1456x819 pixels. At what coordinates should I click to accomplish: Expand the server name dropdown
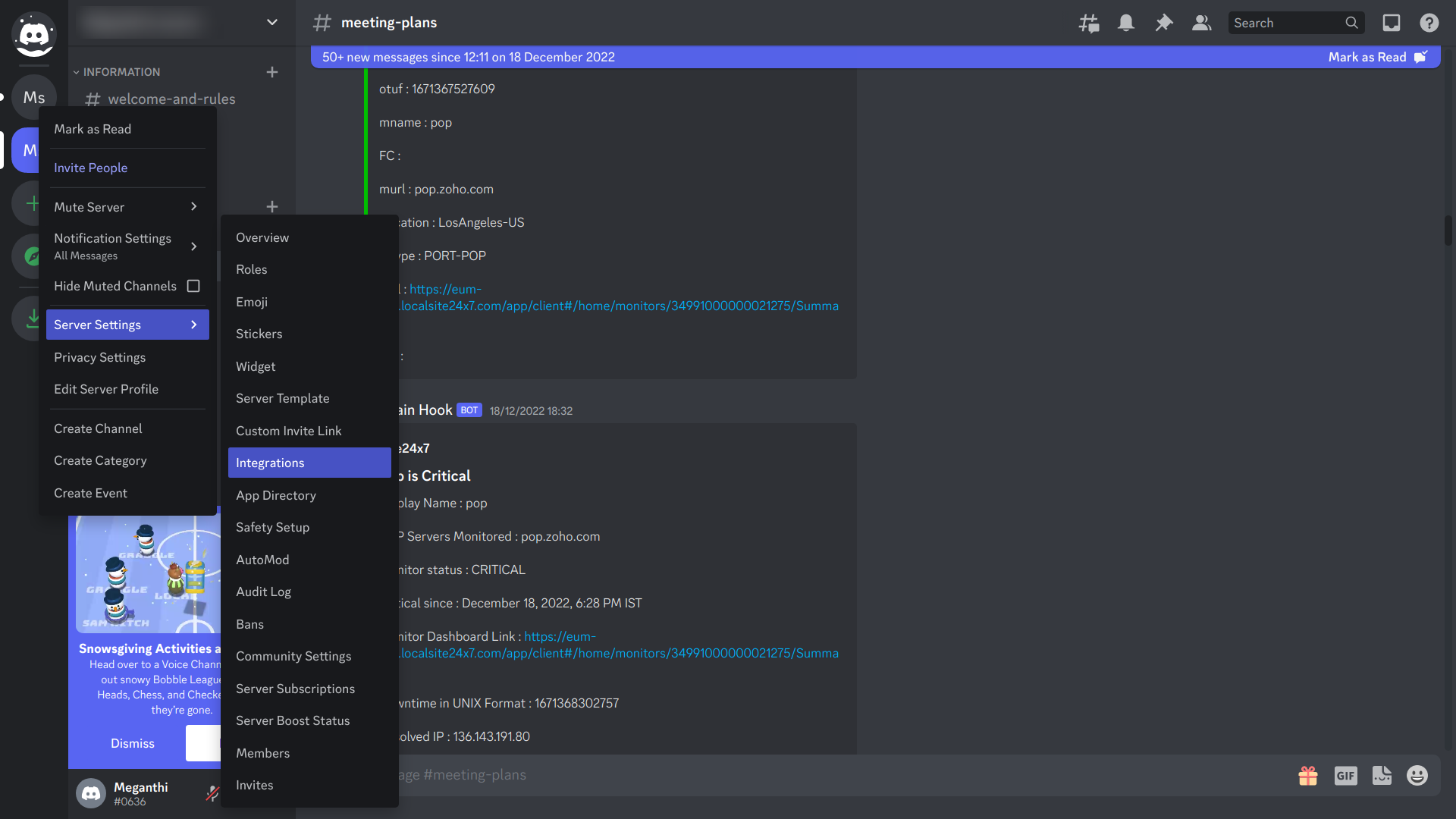pyautogui.click(x=271, y=22)
